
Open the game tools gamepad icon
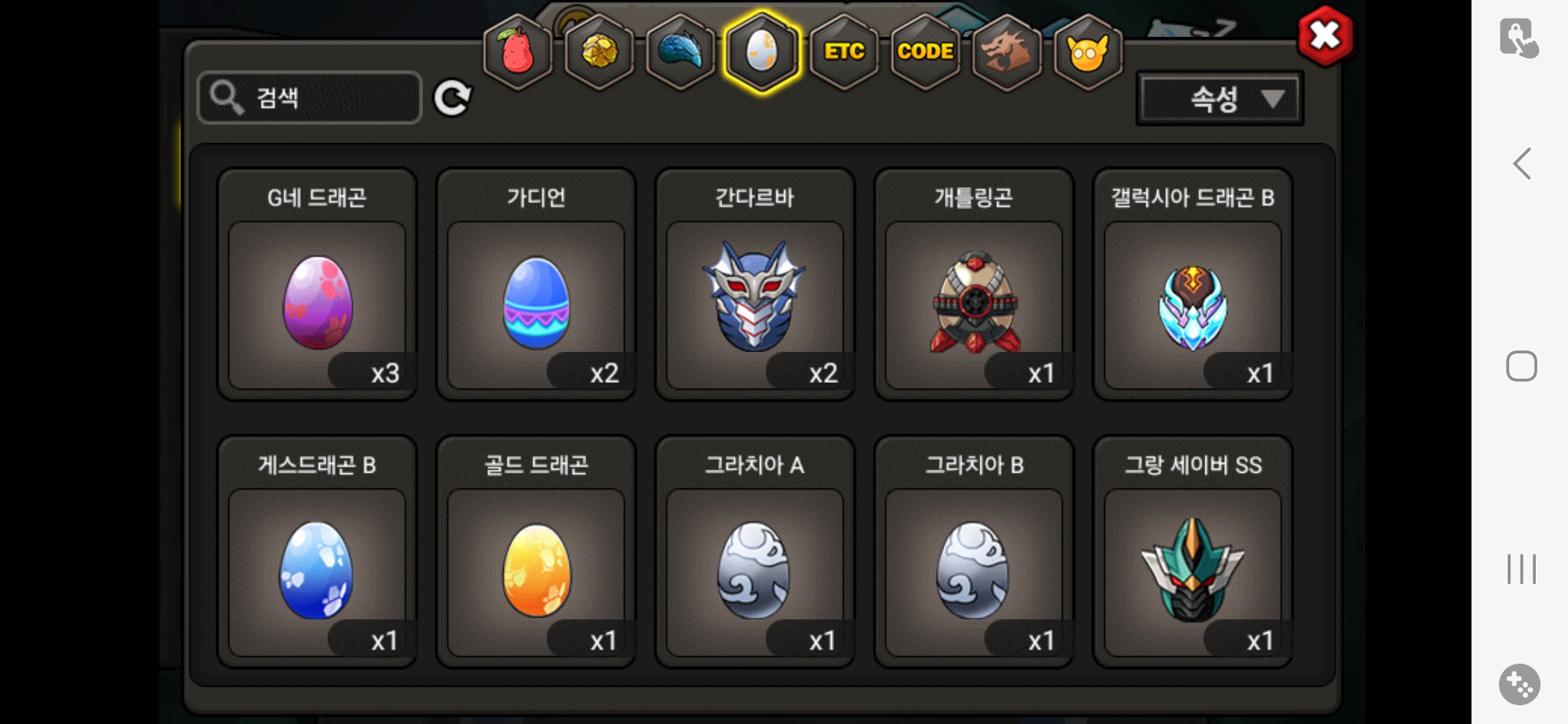click(x=1520, y=684)
